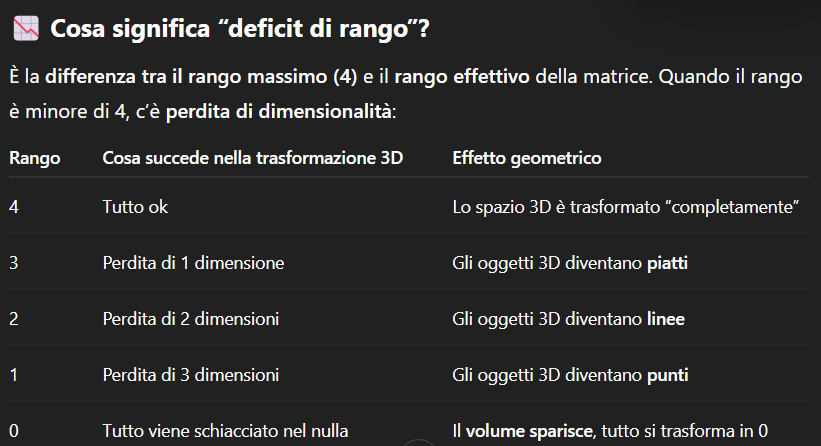Click the rank value '3' cell
821x446 pixels.
coord(14,263)
